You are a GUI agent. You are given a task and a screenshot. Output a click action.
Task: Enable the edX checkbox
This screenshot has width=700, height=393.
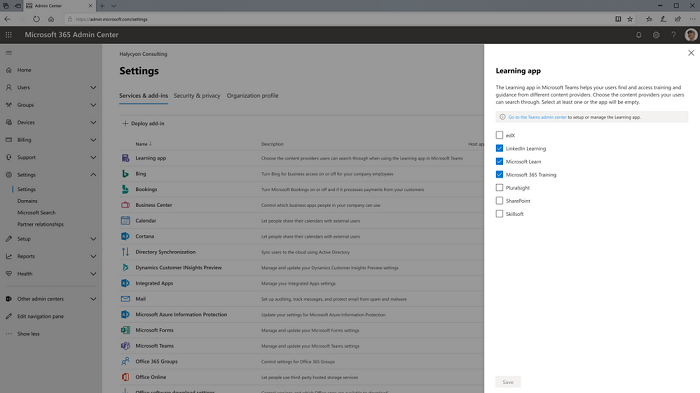499,135
